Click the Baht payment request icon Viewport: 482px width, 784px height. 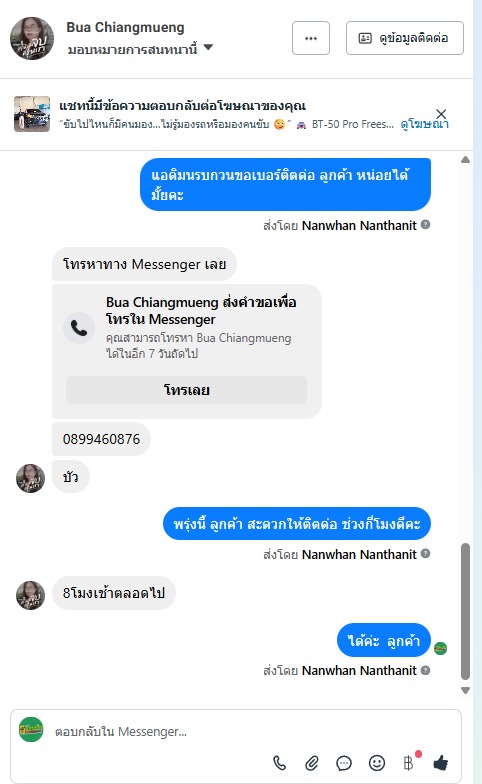(x=408, y=763)
